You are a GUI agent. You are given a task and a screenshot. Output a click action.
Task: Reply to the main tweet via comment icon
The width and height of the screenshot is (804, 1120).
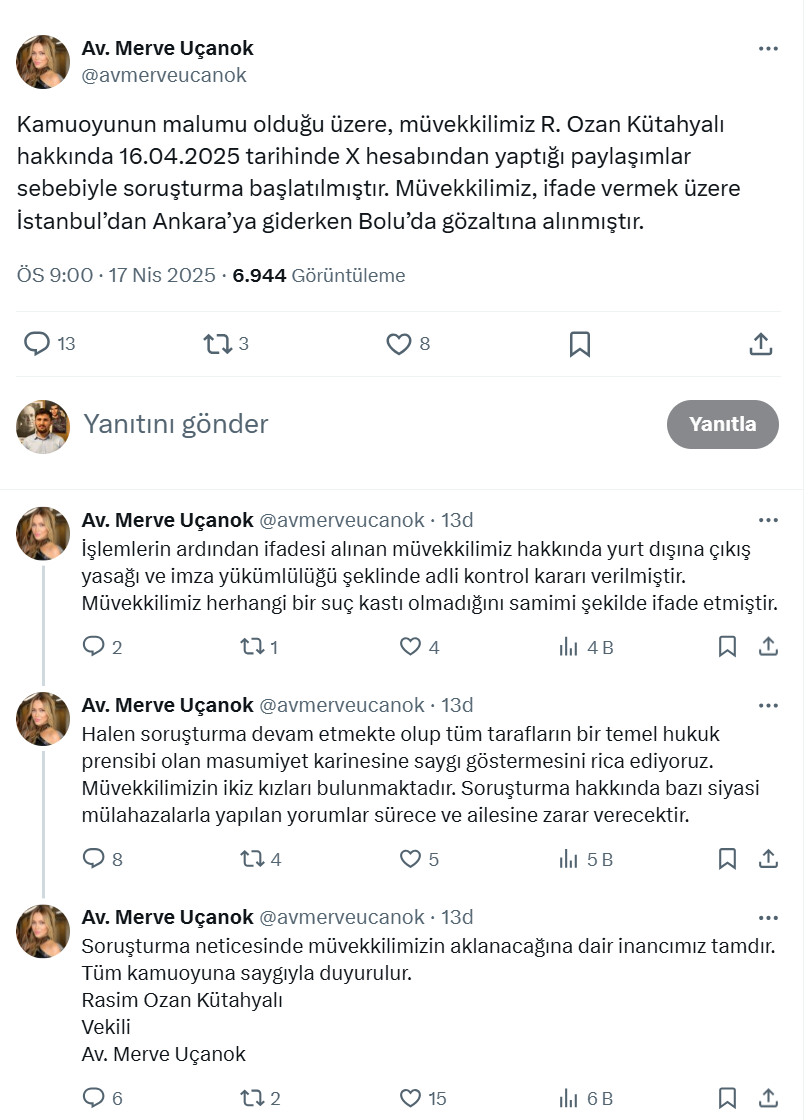[37, 344]
